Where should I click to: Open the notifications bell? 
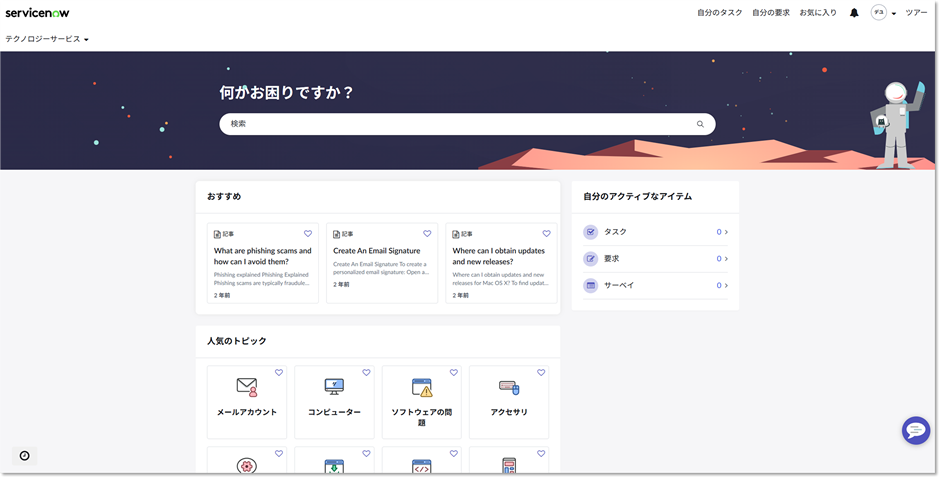pyautogui.click(x=854, y=13)
